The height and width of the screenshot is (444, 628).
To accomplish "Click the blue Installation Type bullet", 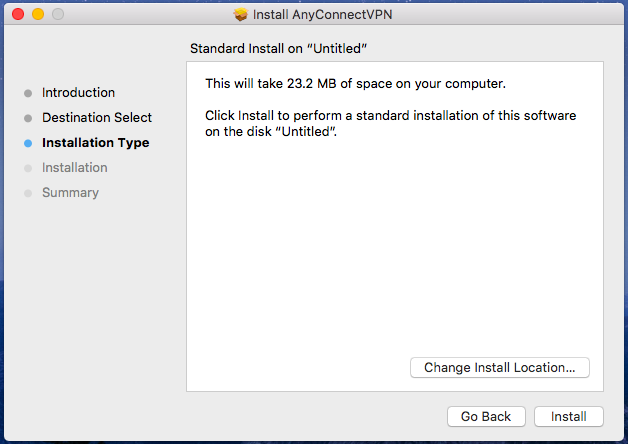I will point(28,143).
